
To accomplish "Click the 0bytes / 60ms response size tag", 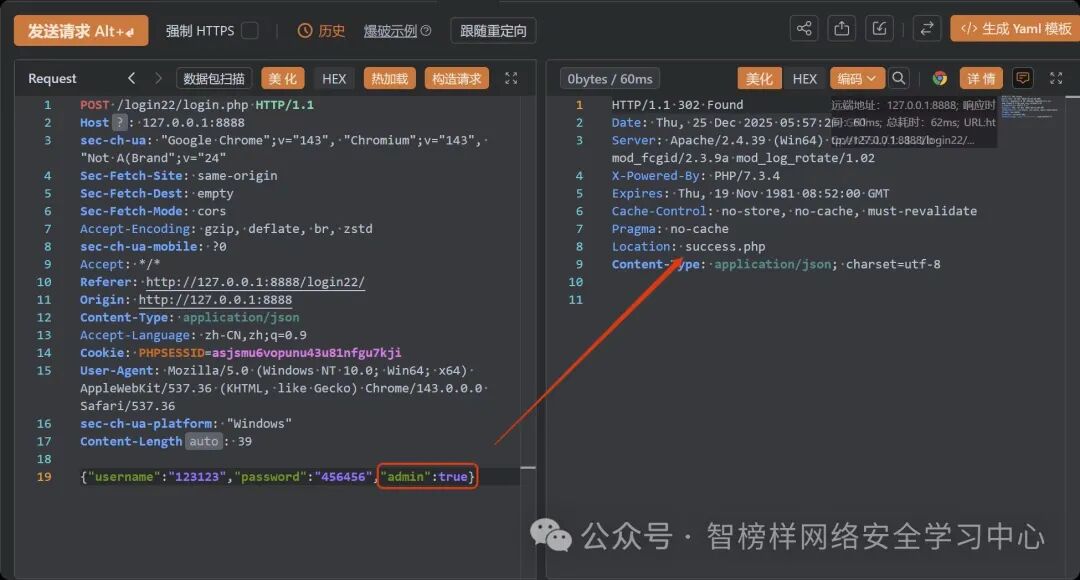I will (610, 79).
